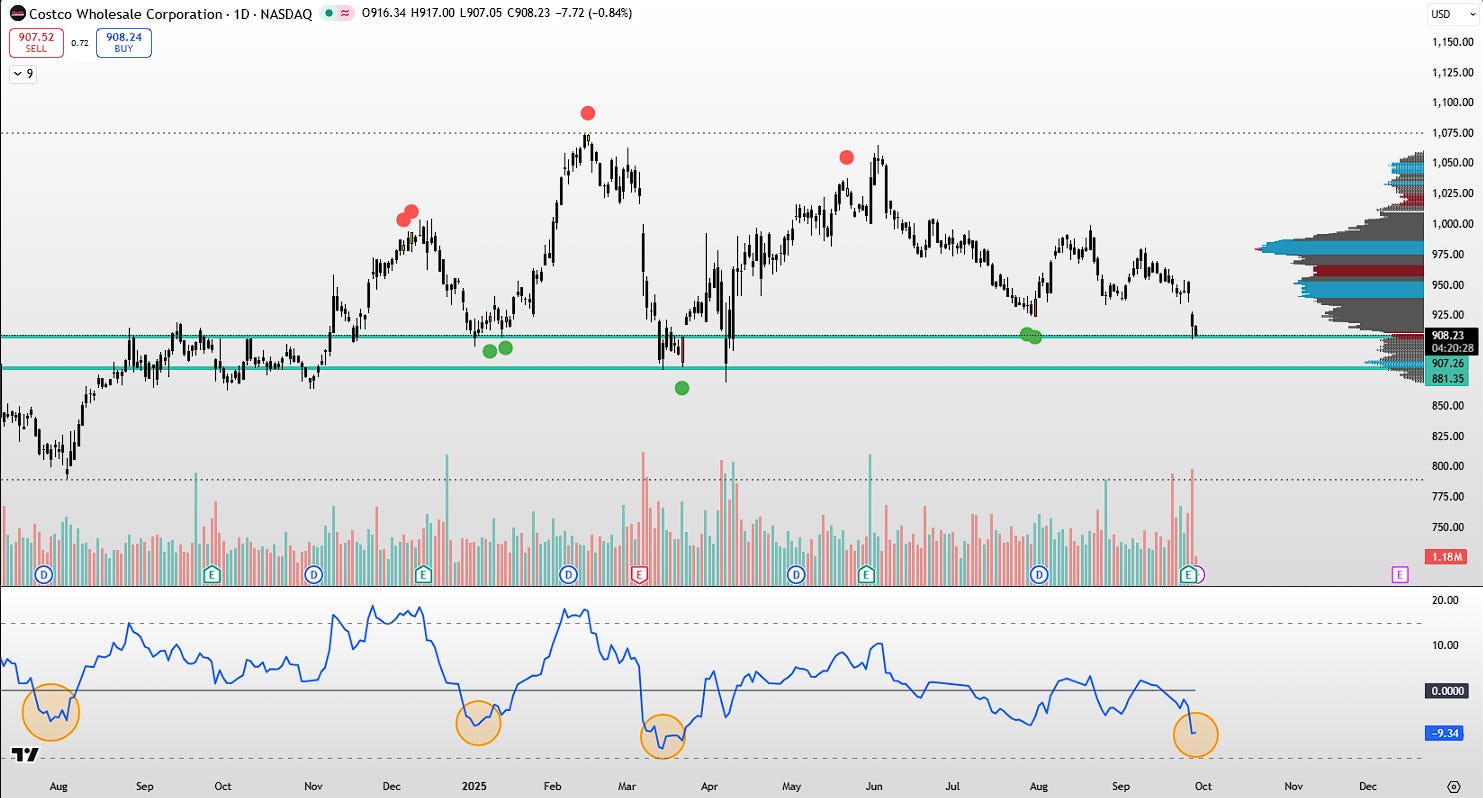Click the green market status dot

tap(329, 14)
